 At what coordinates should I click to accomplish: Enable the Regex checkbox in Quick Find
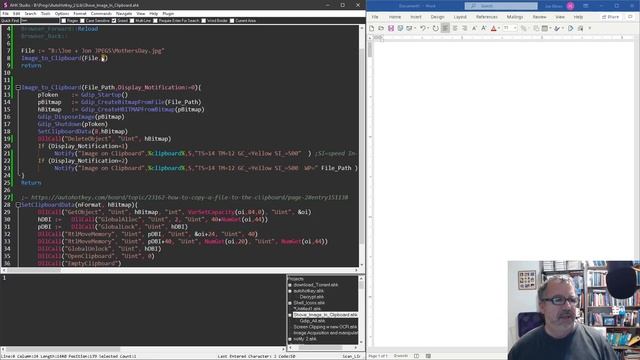(x=64, y=20)
